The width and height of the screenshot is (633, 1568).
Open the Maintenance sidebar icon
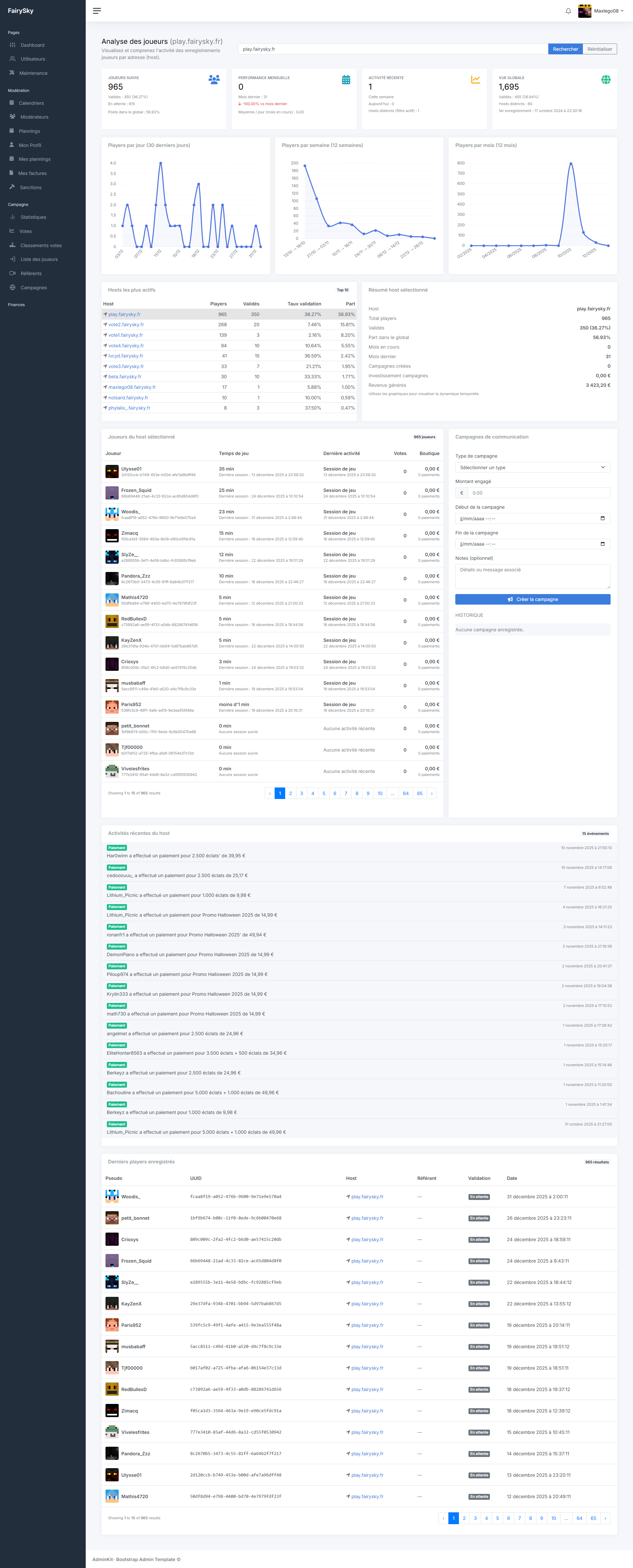pyautogui.click(x=12, y=73)
